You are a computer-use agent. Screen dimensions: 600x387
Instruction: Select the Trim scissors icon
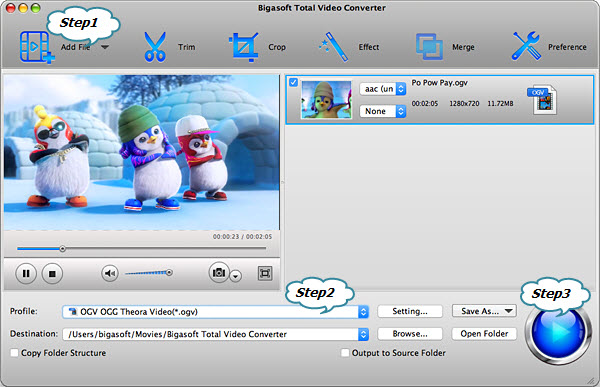click(x=155, y=47)
